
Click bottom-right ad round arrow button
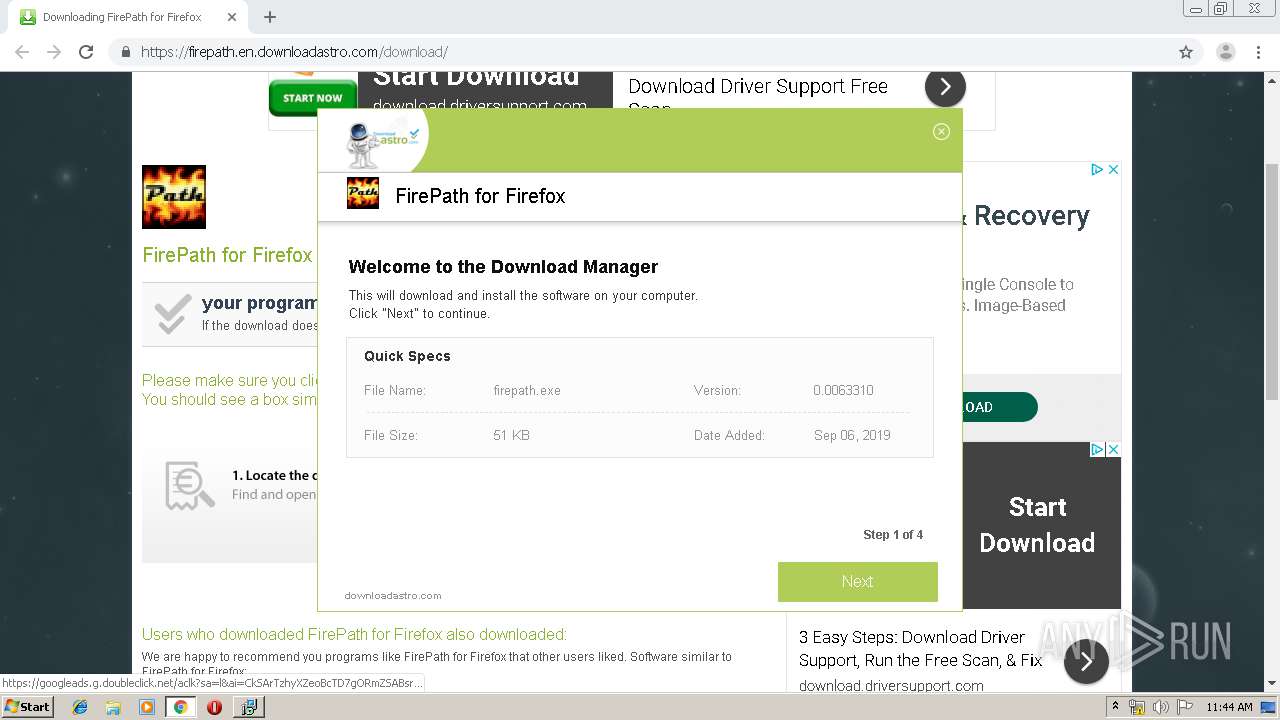[1086, 661]
